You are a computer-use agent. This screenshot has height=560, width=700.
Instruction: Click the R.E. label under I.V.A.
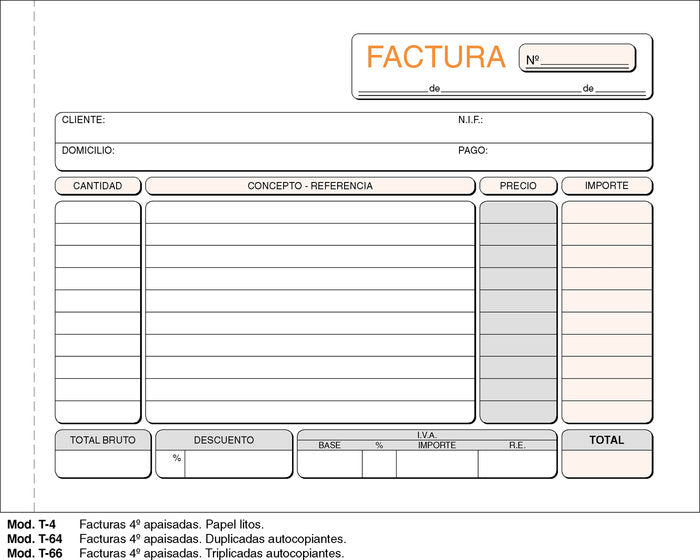tap(517, 445)
